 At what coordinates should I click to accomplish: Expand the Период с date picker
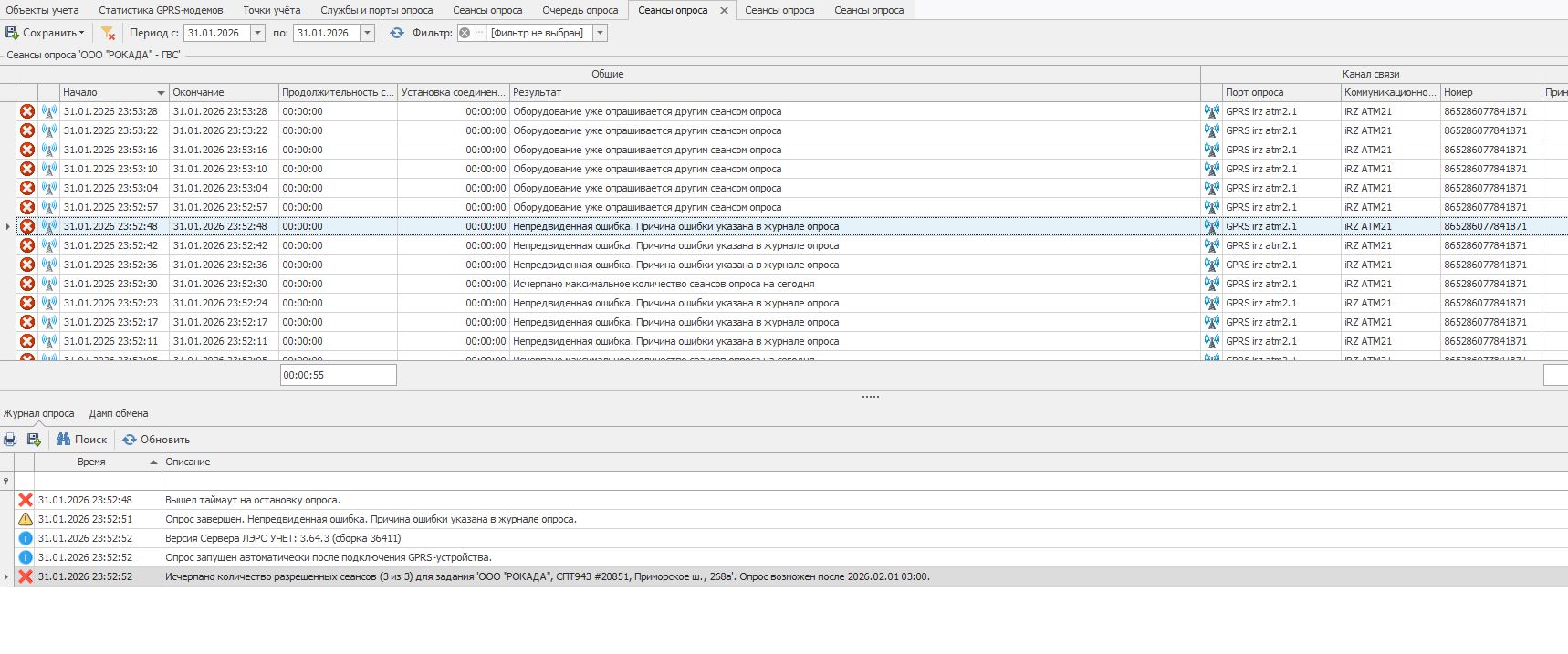(x=257, y=33)
